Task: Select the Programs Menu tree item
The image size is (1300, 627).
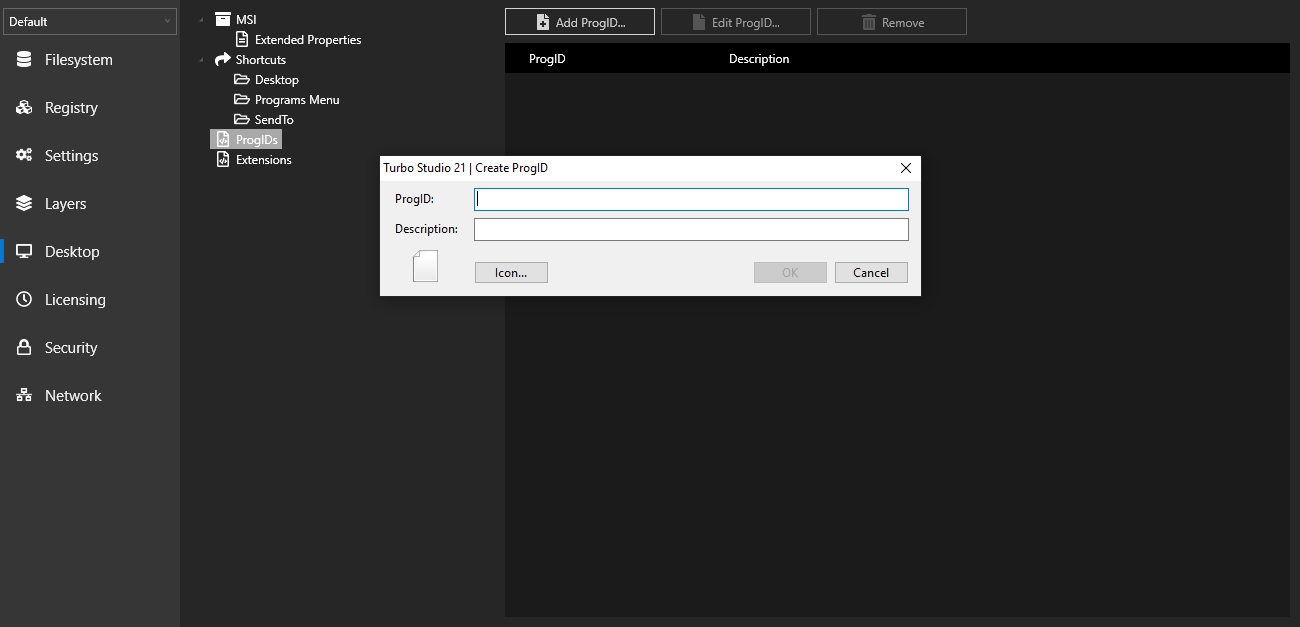Action: 297,100
